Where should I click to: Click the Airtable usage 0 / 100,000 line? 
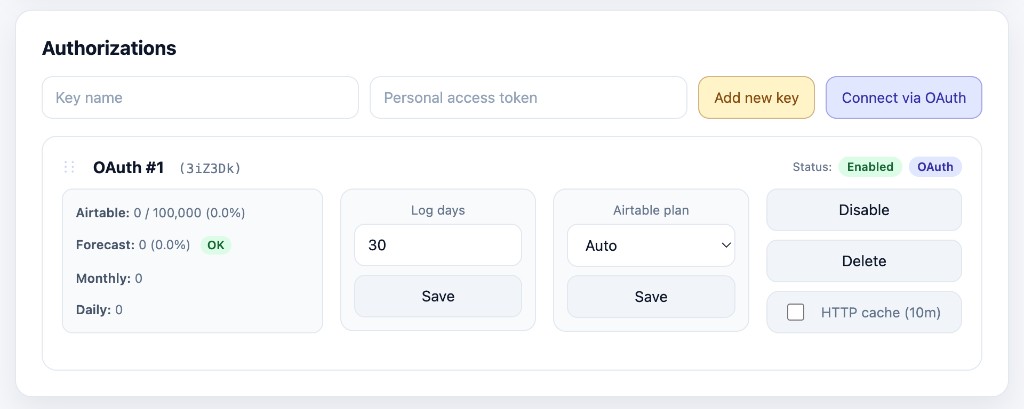tap(161, 212)
